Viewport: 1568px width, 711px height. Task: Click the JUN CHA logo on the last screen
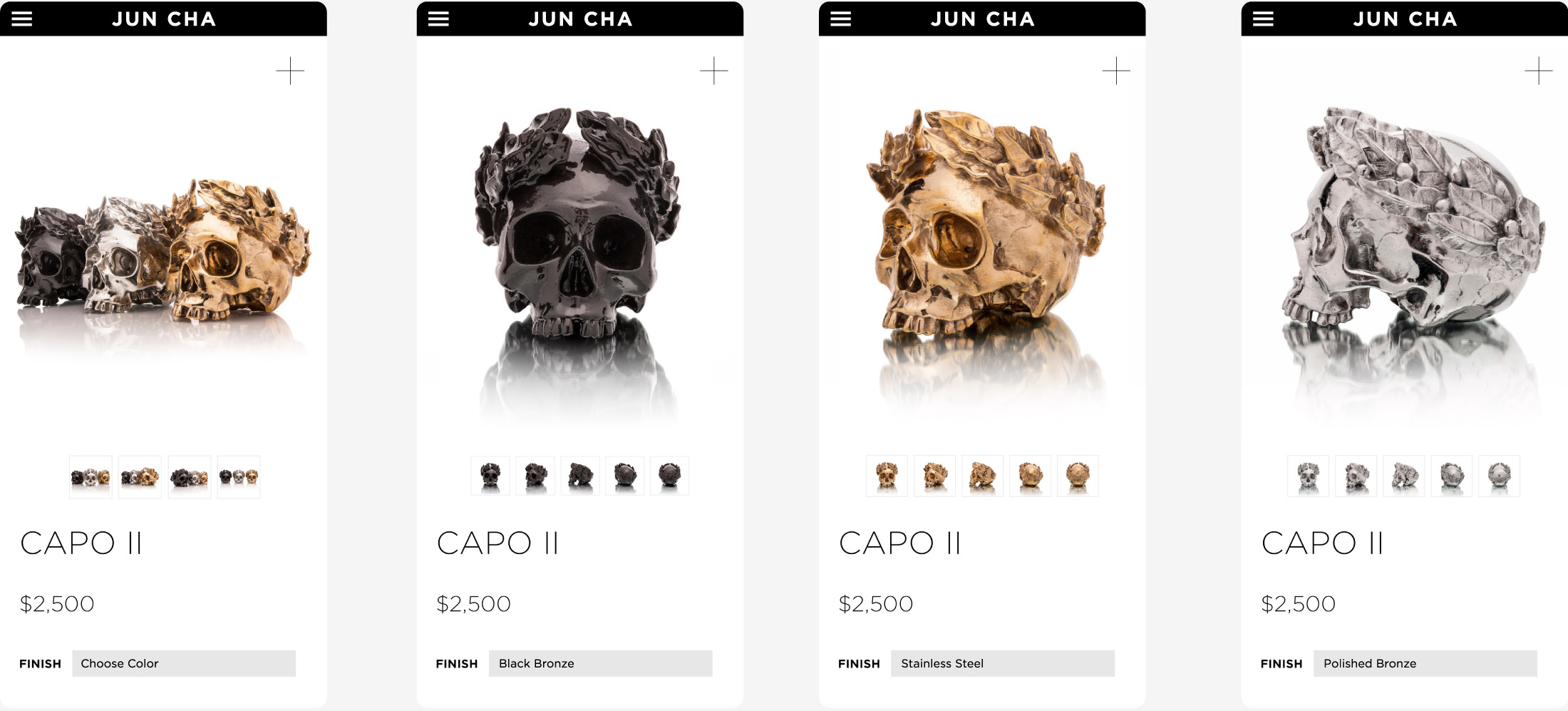point(1405,19)
